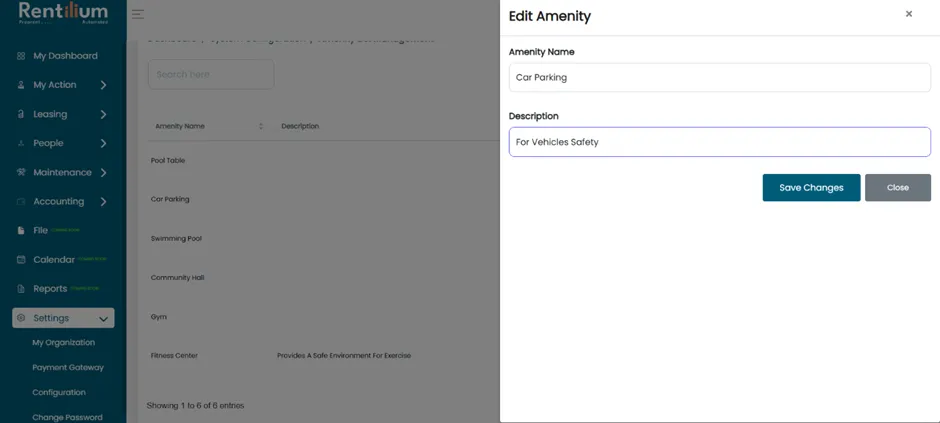This screenshot has width=940, height=423.
Task: Click the People sidebar icon
Action: [21, 143]
